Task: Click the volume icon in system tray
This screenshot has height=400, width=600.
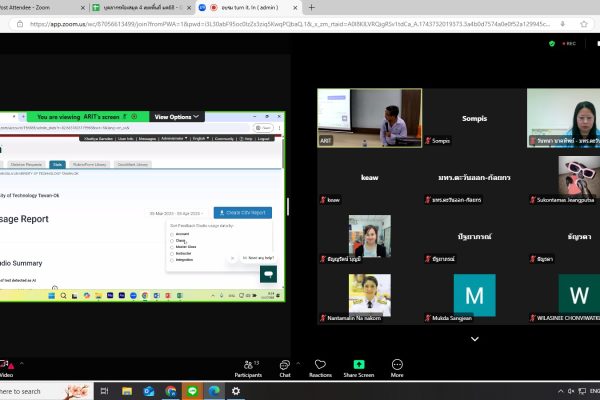Action: coord(571,391)
